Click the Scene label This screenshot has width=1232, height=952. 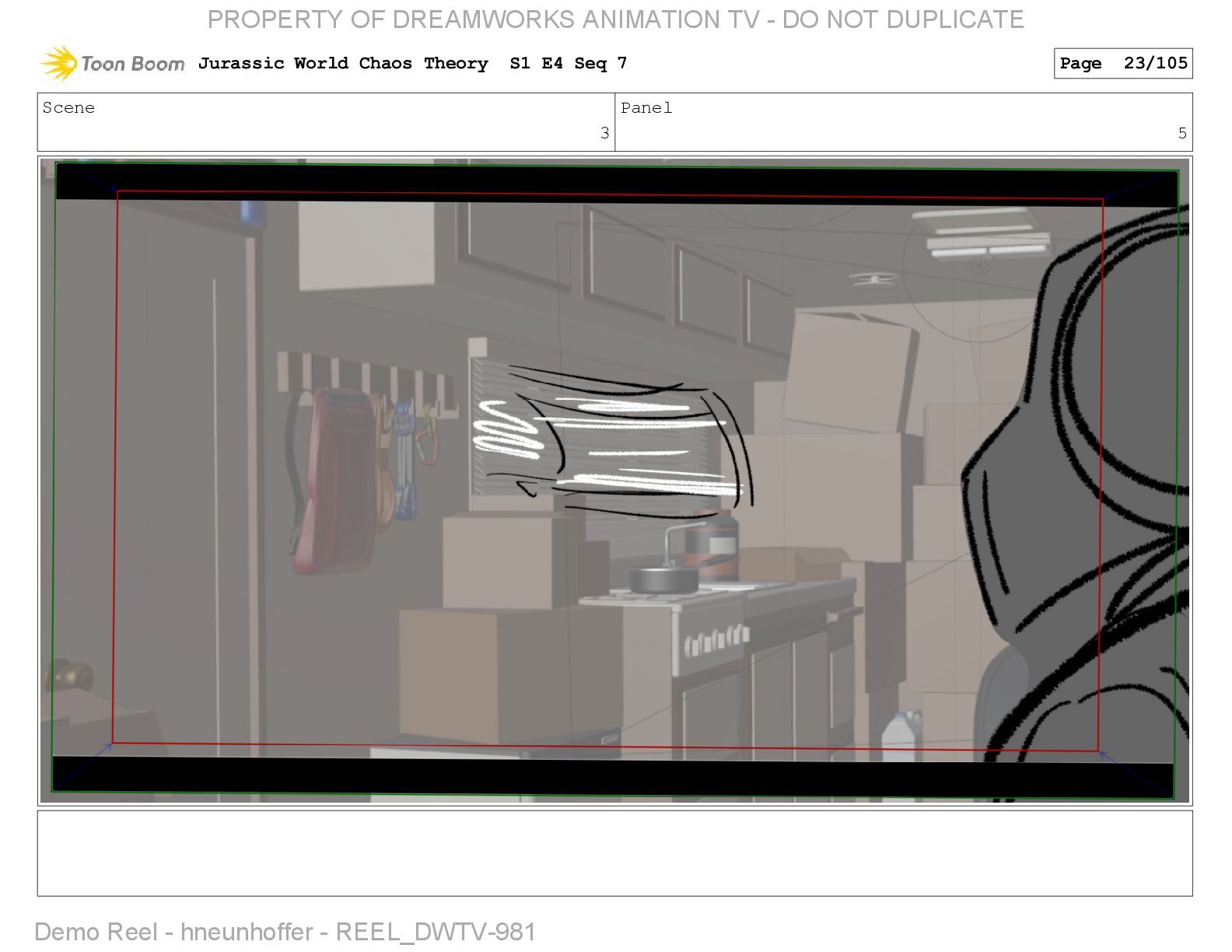point(68,108)
